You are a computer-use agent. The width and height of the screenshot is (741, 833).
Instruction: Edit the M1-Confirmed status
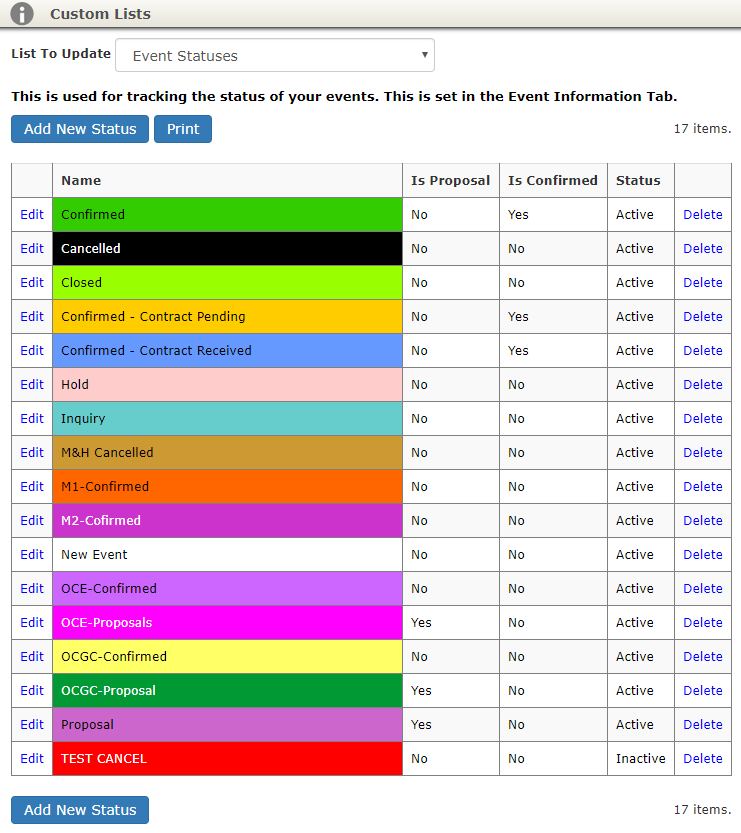tap(32, 487)
